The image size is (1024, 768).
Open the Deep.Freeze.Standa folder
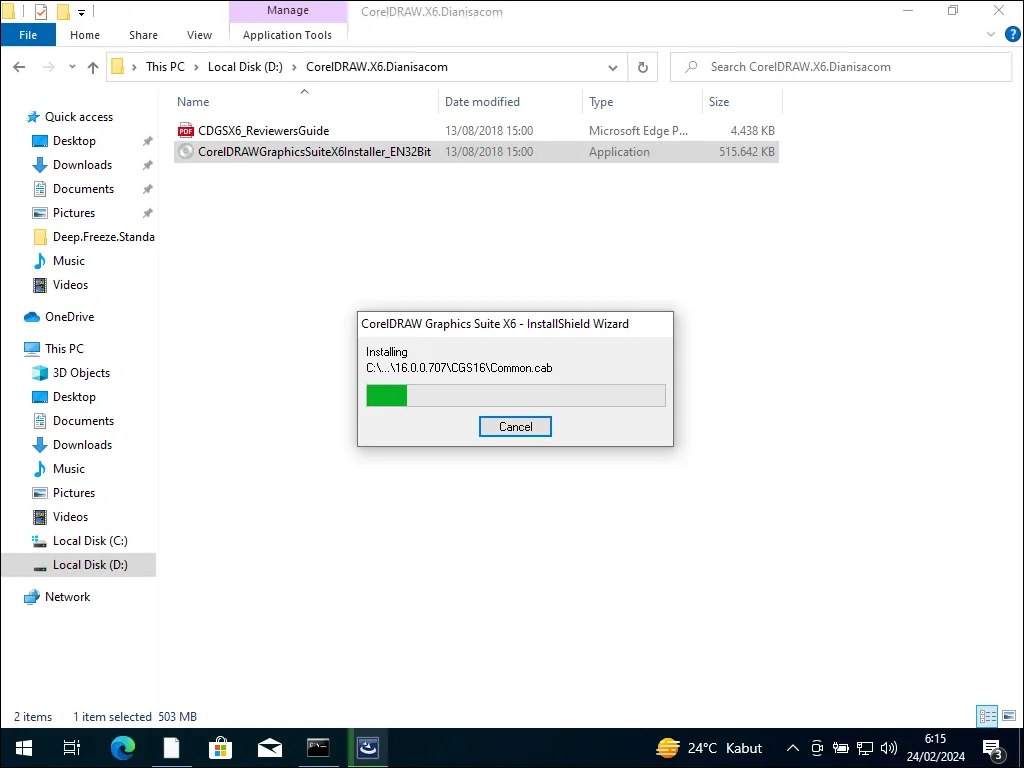101,236
